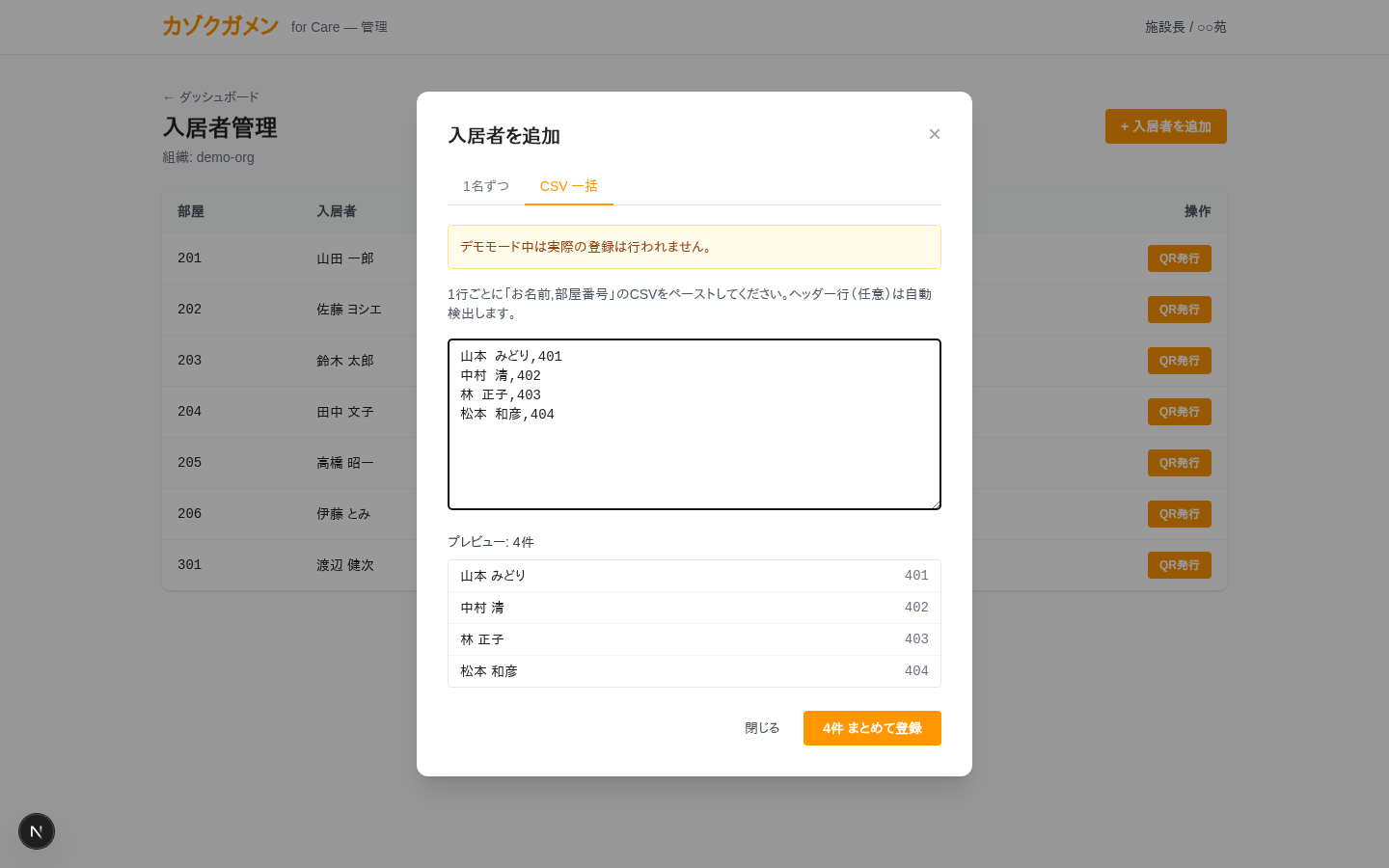Issue QR for room 204
The height and width of the screenshot is (868, 1389).
(x=1180, y=412)
